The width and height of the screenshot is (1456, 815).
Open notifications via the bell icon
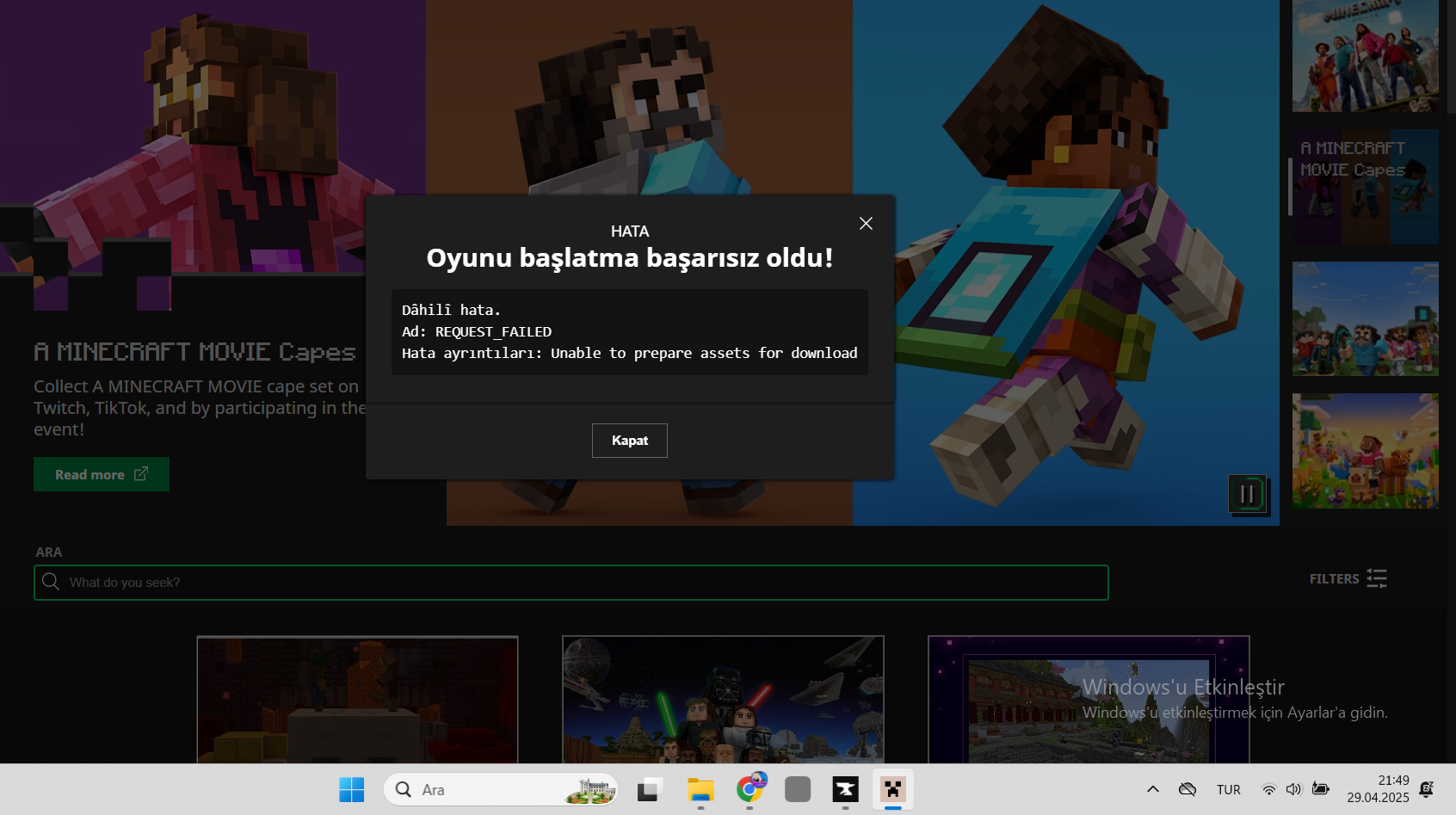click(1427, 789)
